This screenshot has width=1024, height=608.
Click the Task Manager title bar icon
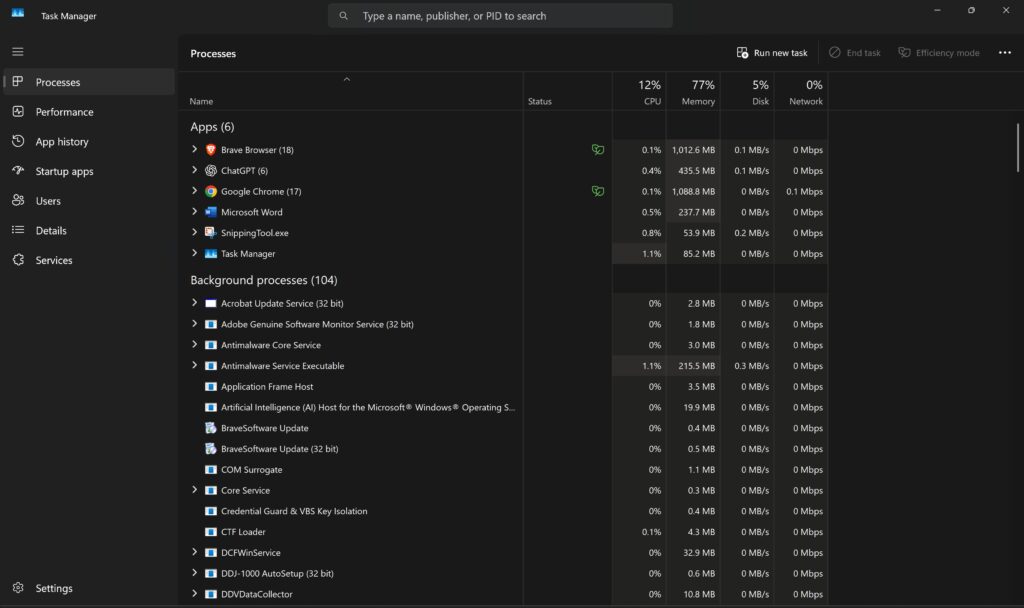[x=18, y=13]
